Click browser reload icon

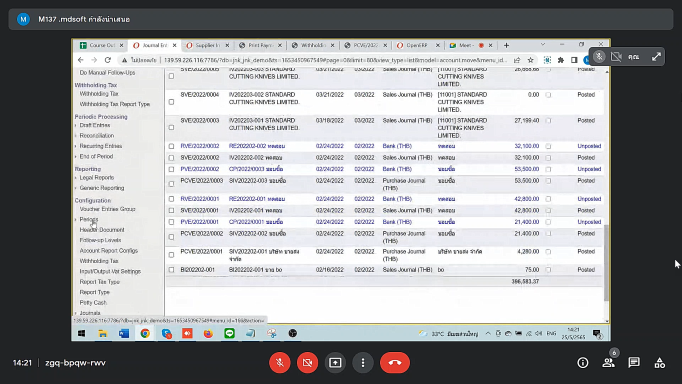108,60
